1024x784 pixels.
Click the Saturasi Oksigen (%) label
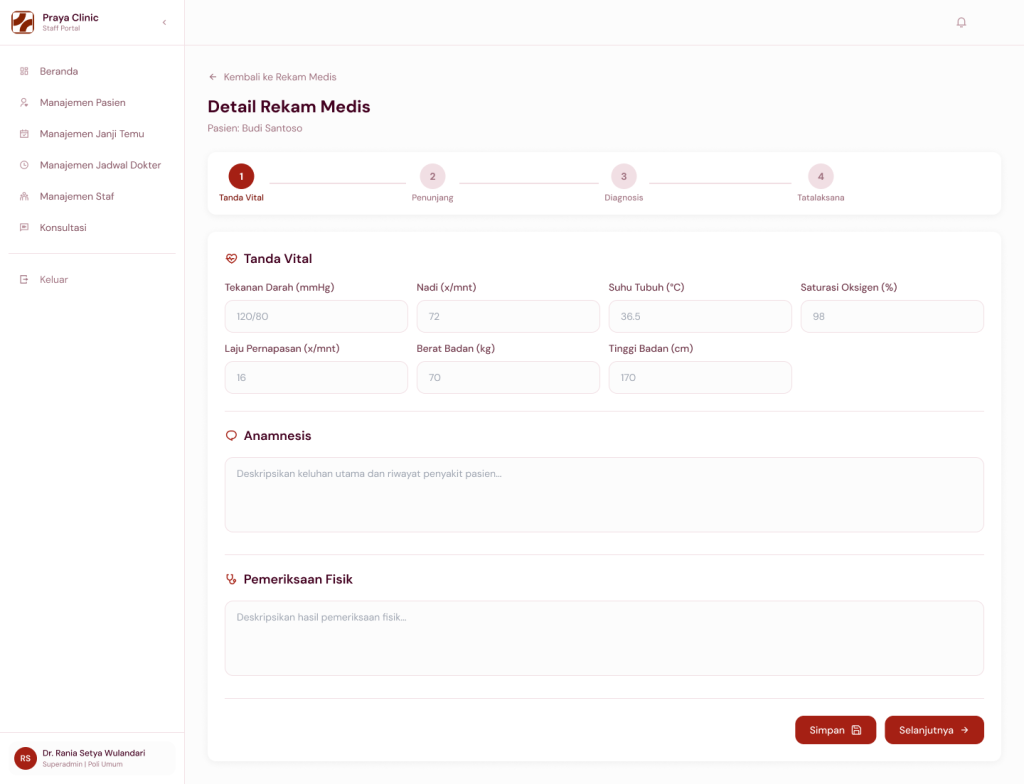[x=848, y=287]
